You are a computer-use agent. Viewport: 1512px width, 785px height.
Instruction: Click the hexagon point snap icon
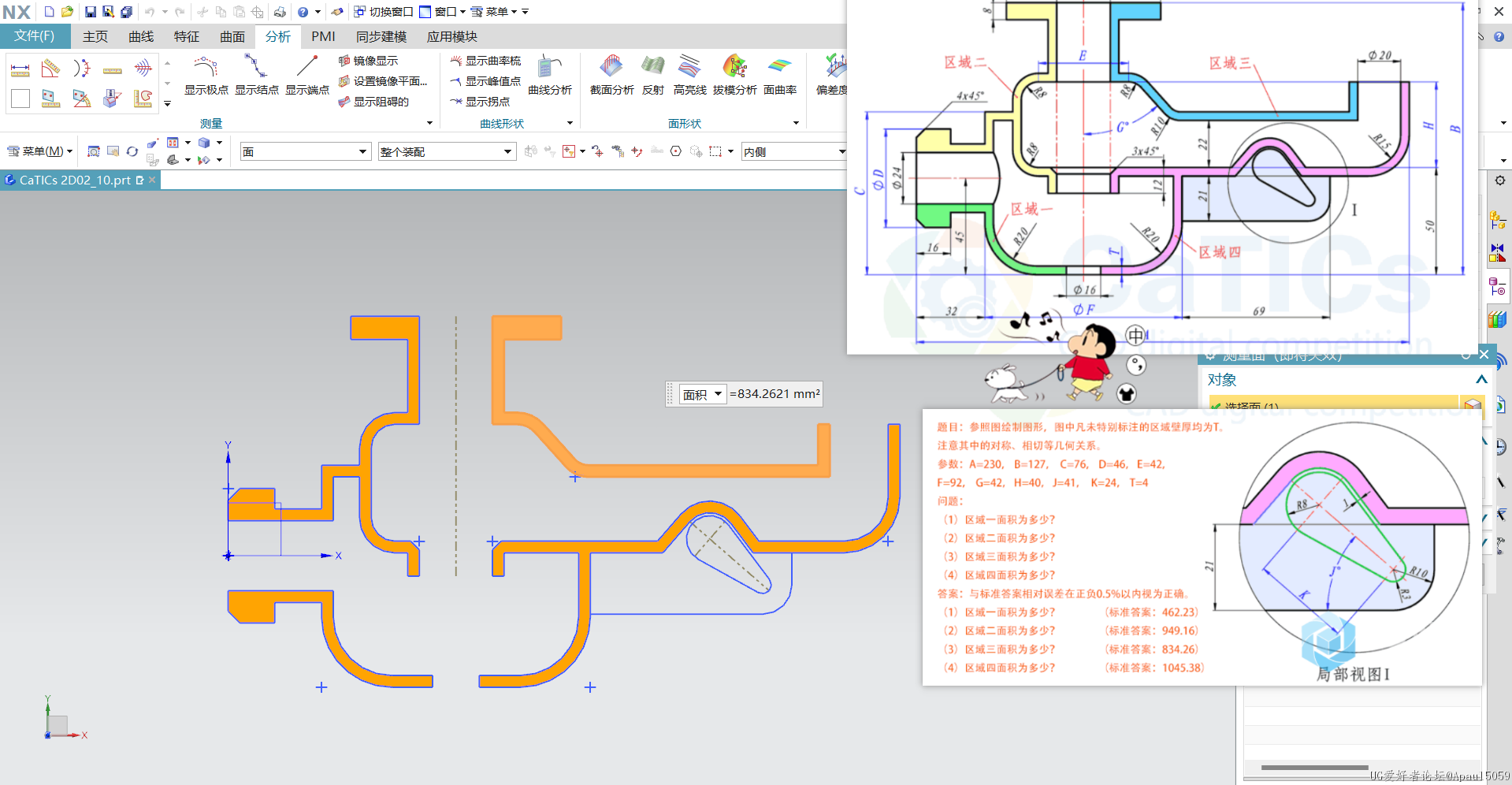[x=676, y=151]
